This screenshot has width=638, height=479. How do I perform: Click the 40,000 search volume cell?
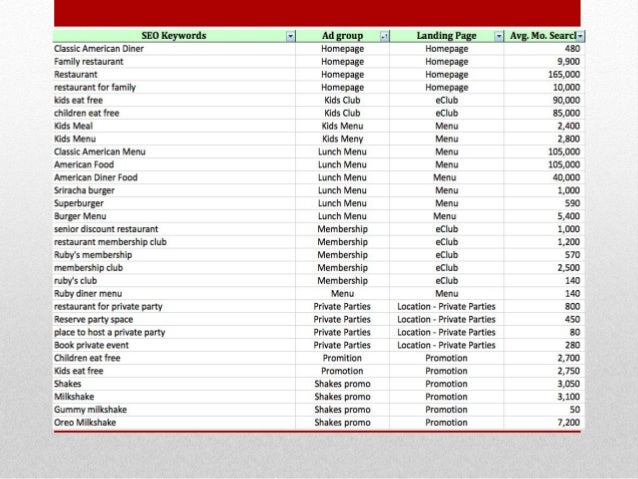pos(544,177)
